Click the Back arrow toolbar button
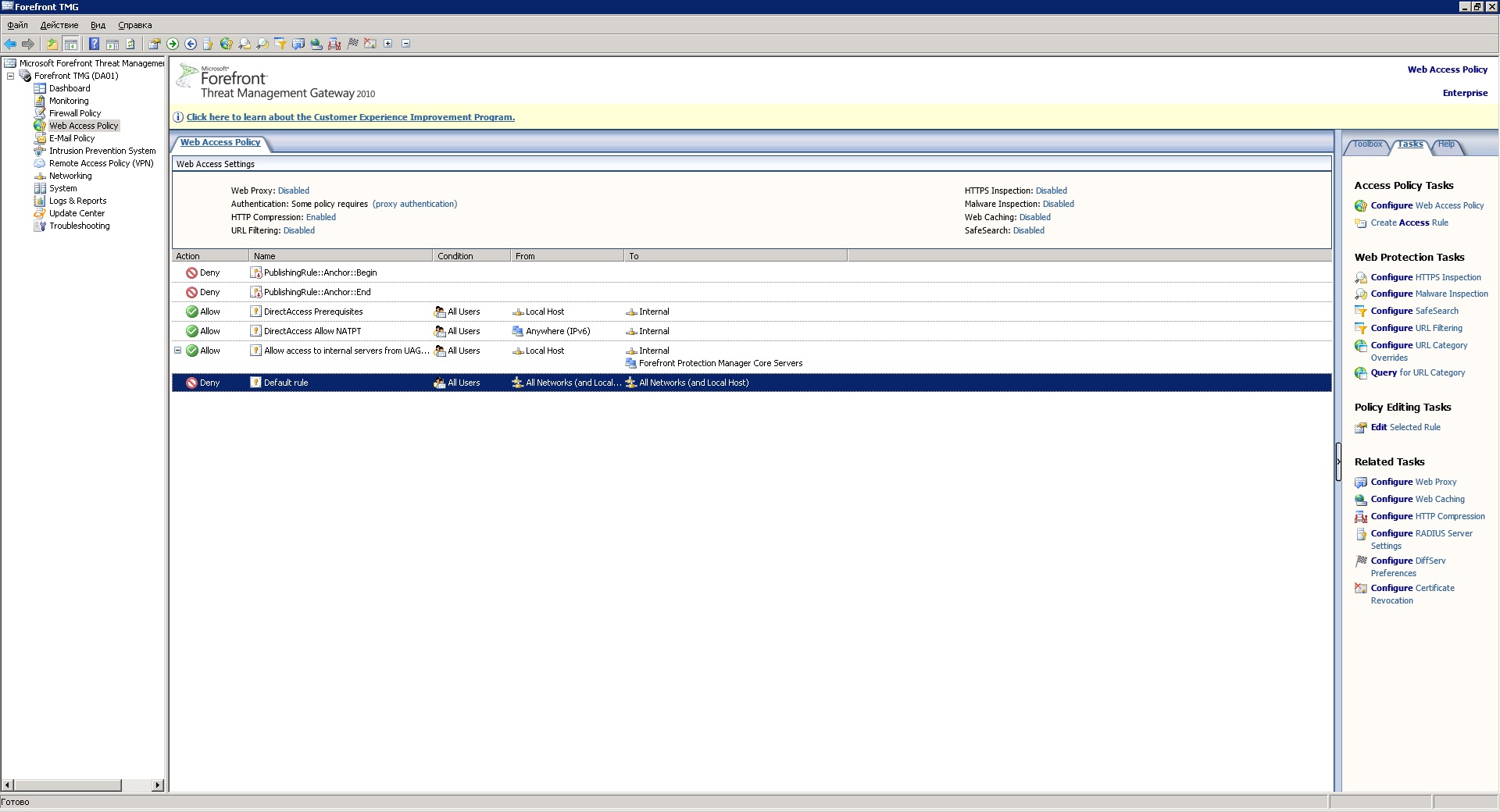The height and width of the screenshot is (812, 1500). pos(10,44)
